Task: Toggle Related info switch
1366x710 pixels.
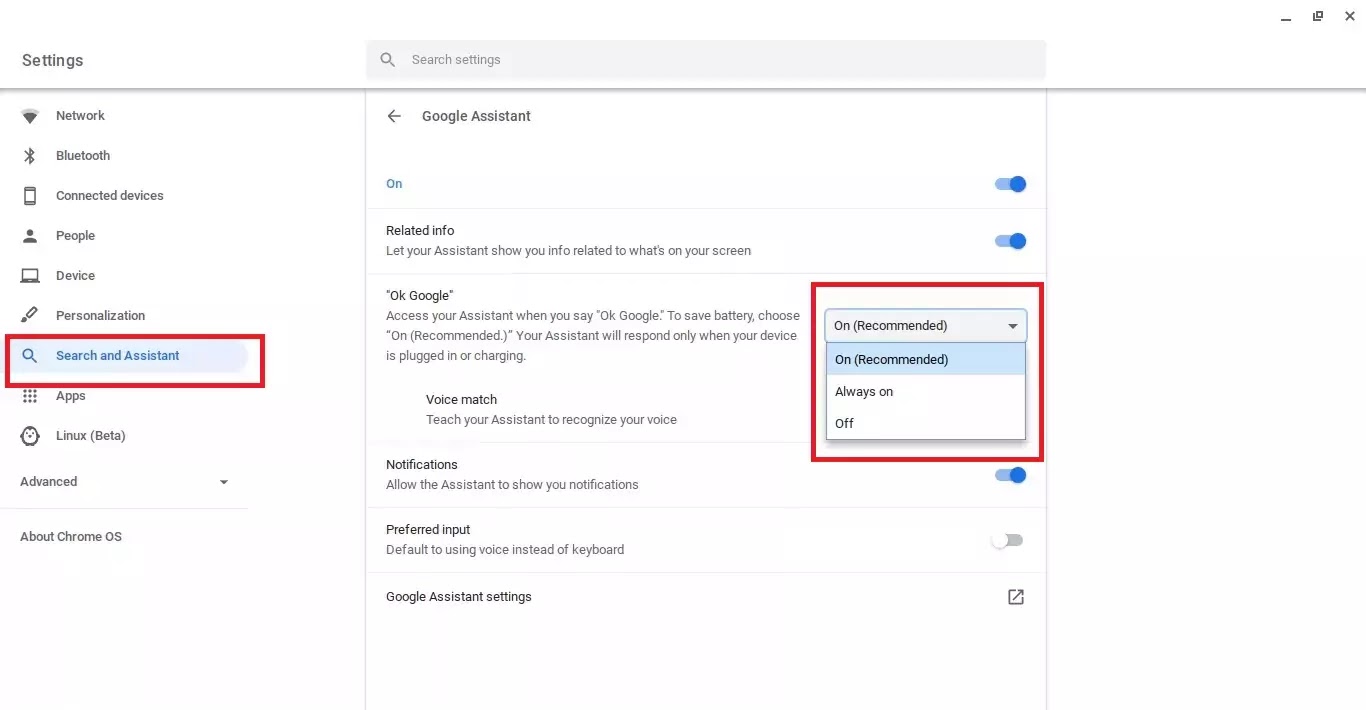Action: 1010,241
